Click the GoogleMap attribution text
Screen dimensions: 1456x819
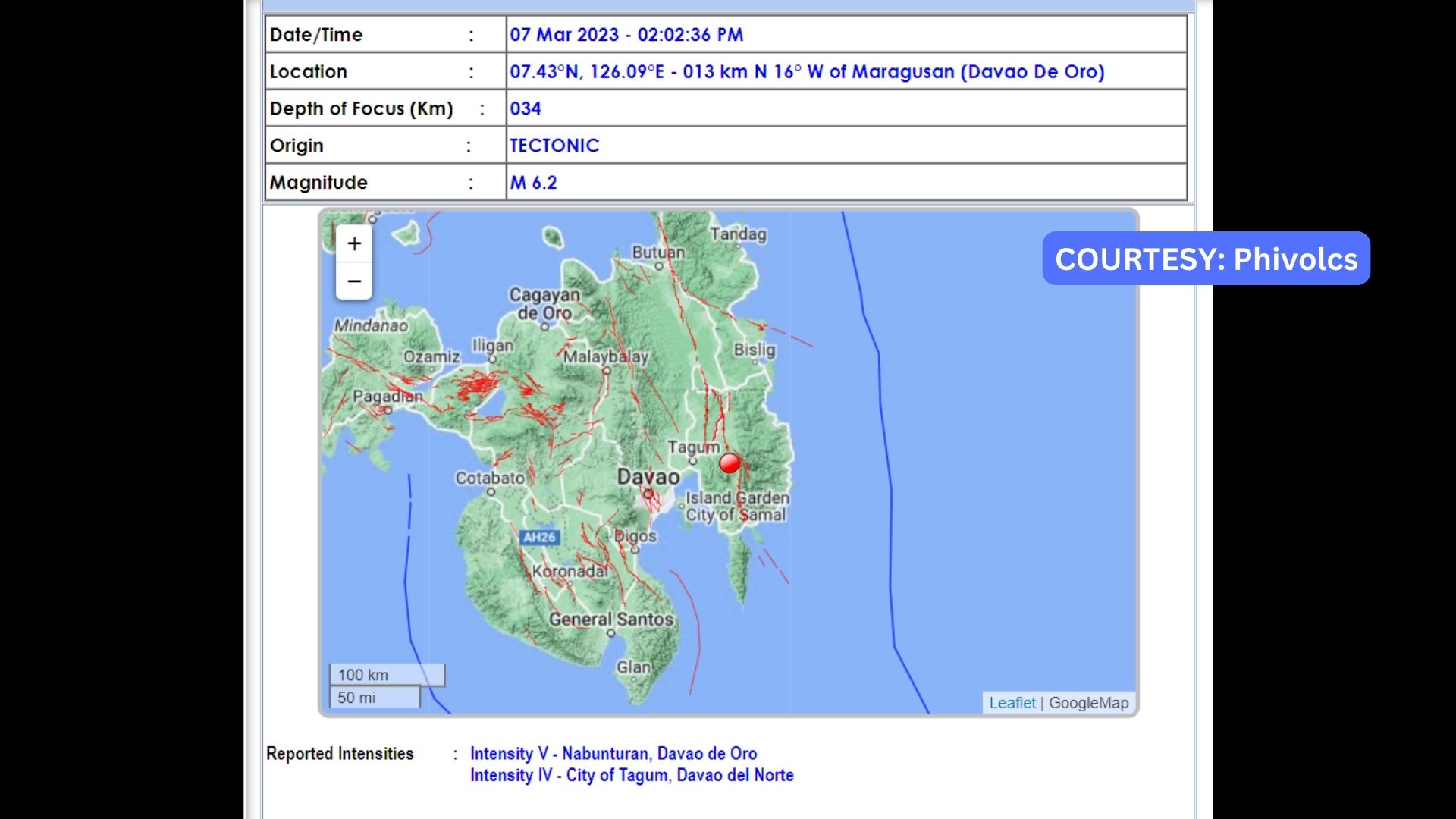1088,703
